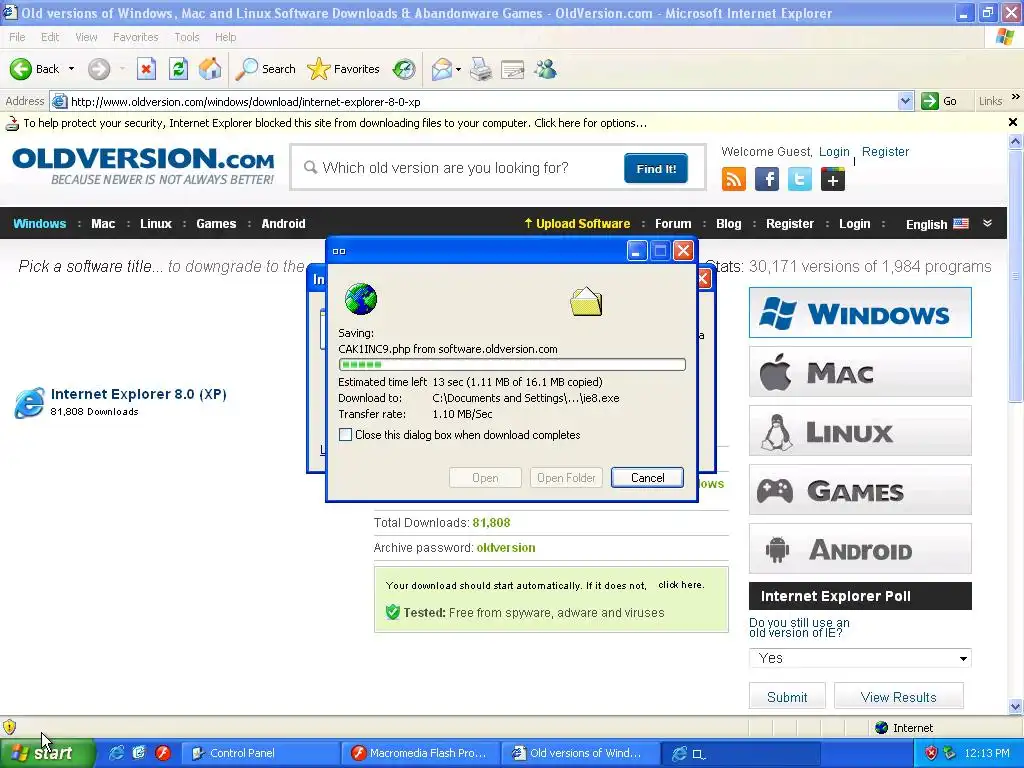Open Favorites star in the toolbar
The height and width of the screenshot is (768, 1024).
319,69
